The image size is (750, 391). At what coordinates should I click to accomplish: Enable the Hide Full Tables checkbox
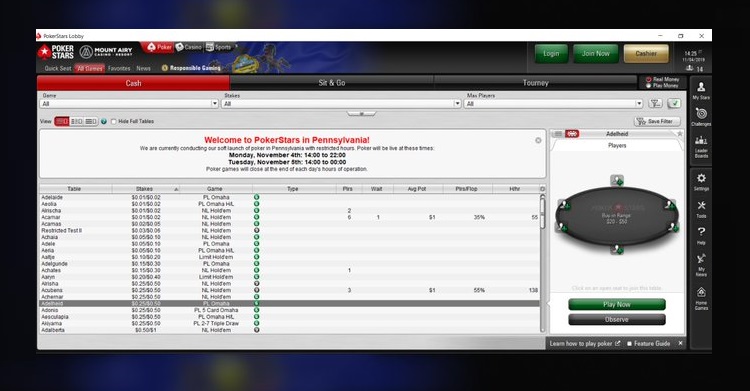(113, 122)
